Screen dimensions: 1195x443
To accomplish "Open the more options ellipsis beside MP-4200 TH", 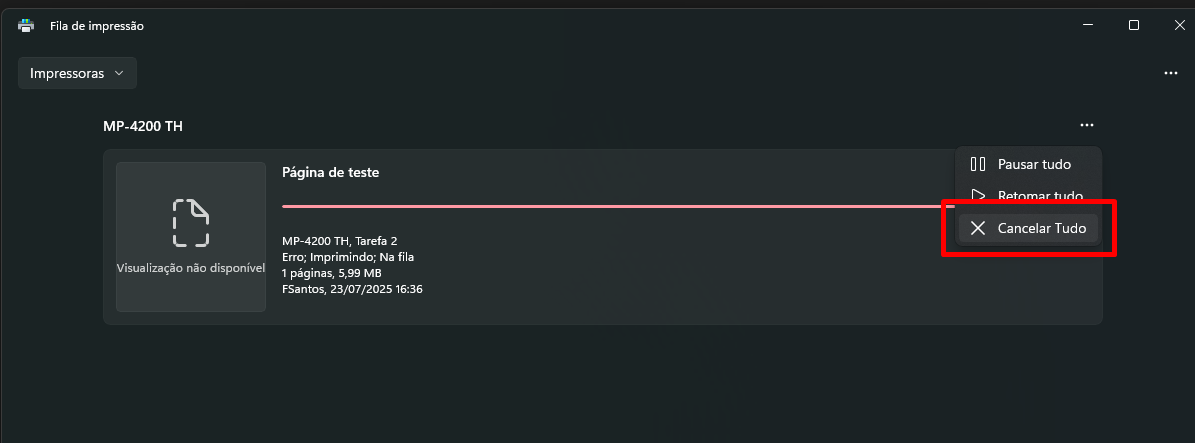I will coord(1087,126).
